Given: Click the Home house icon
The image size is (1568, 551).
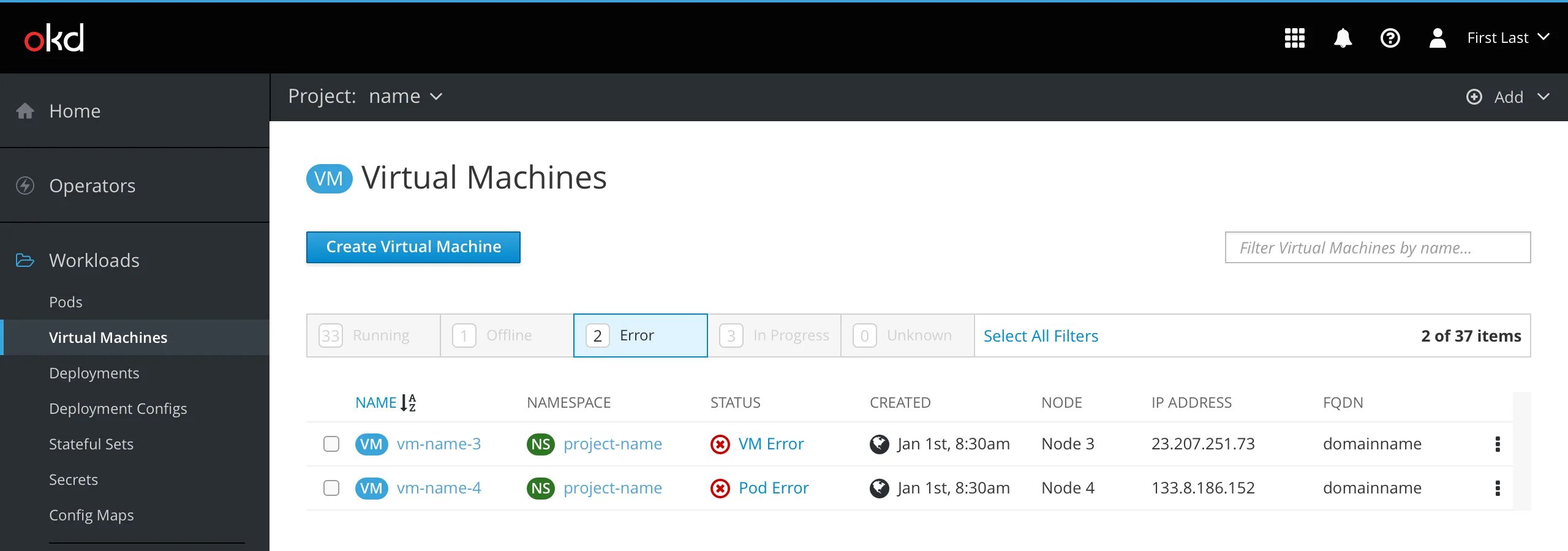Looking at the screenshot, I should click(x=25, y=111).
